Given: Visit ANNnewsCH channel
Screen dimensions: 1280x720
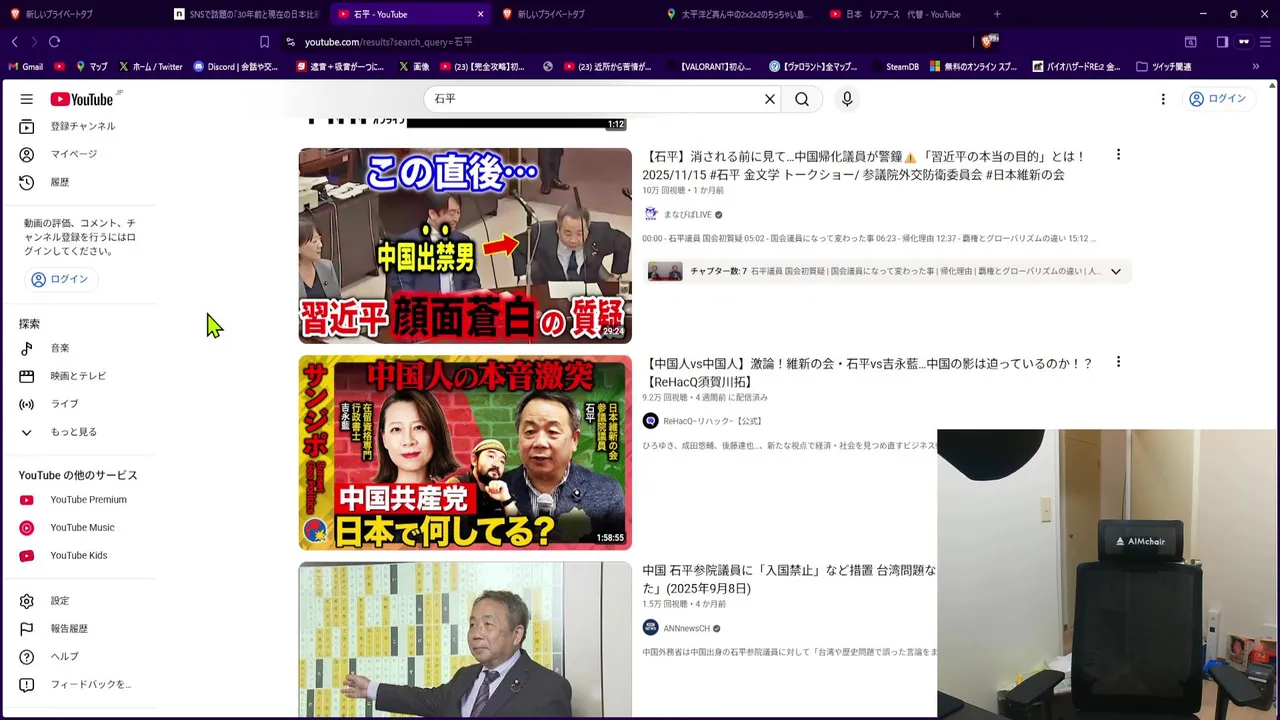Looking at the screenshot, I should point(686,629).
